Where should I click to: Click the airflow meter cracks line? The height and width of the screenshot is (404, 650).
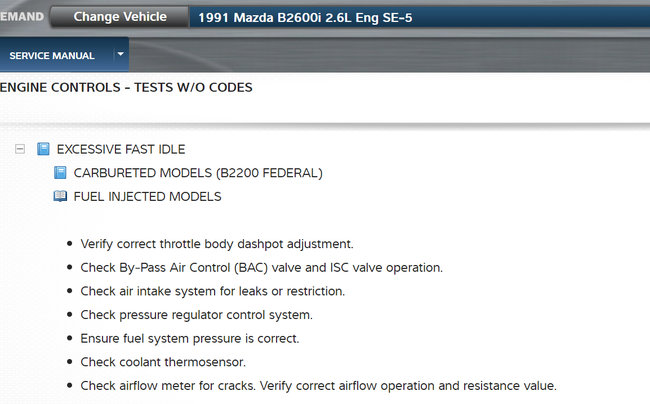(318, 385)
